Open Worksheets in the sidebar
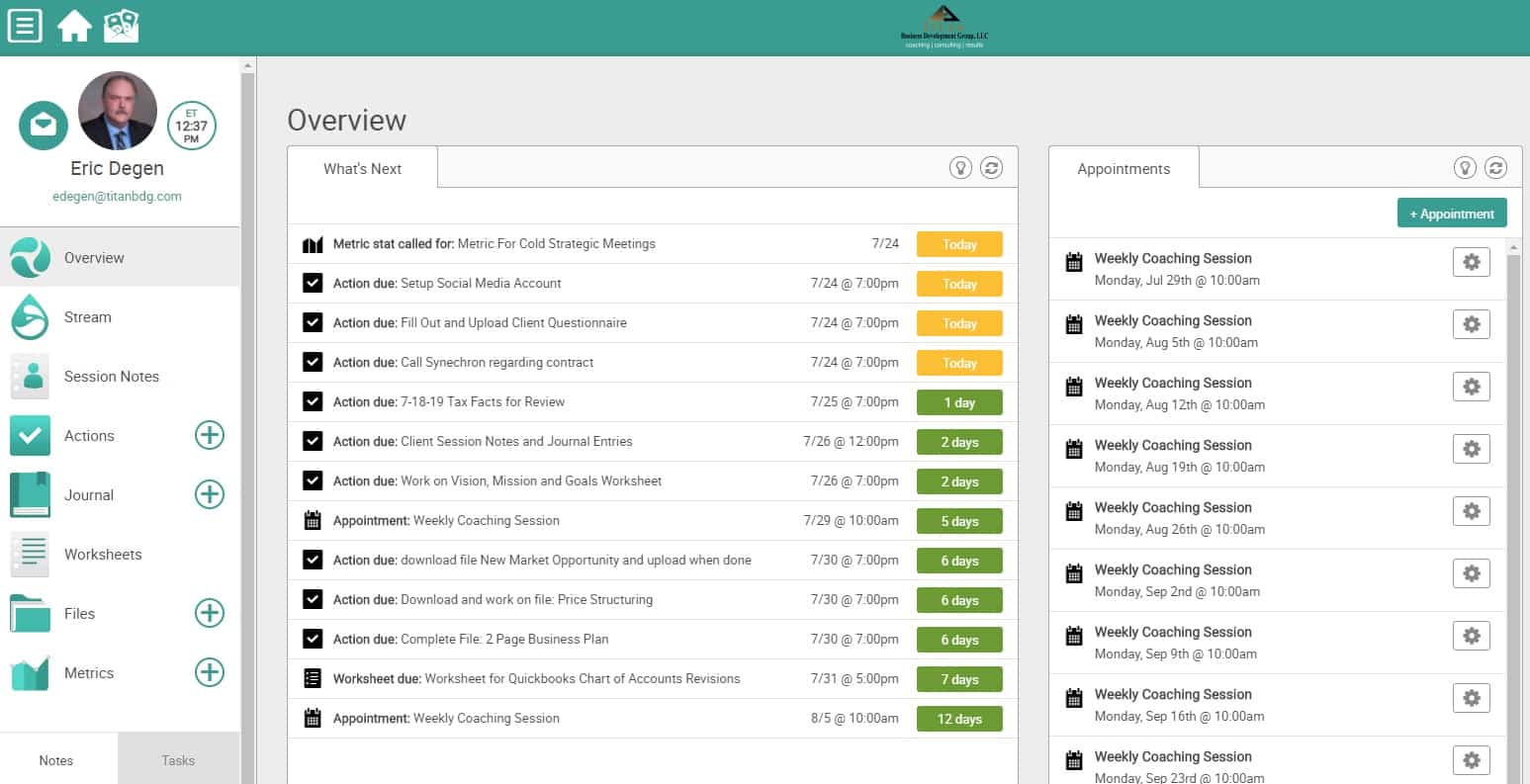 pyautogui.click(x=120, y=554)
